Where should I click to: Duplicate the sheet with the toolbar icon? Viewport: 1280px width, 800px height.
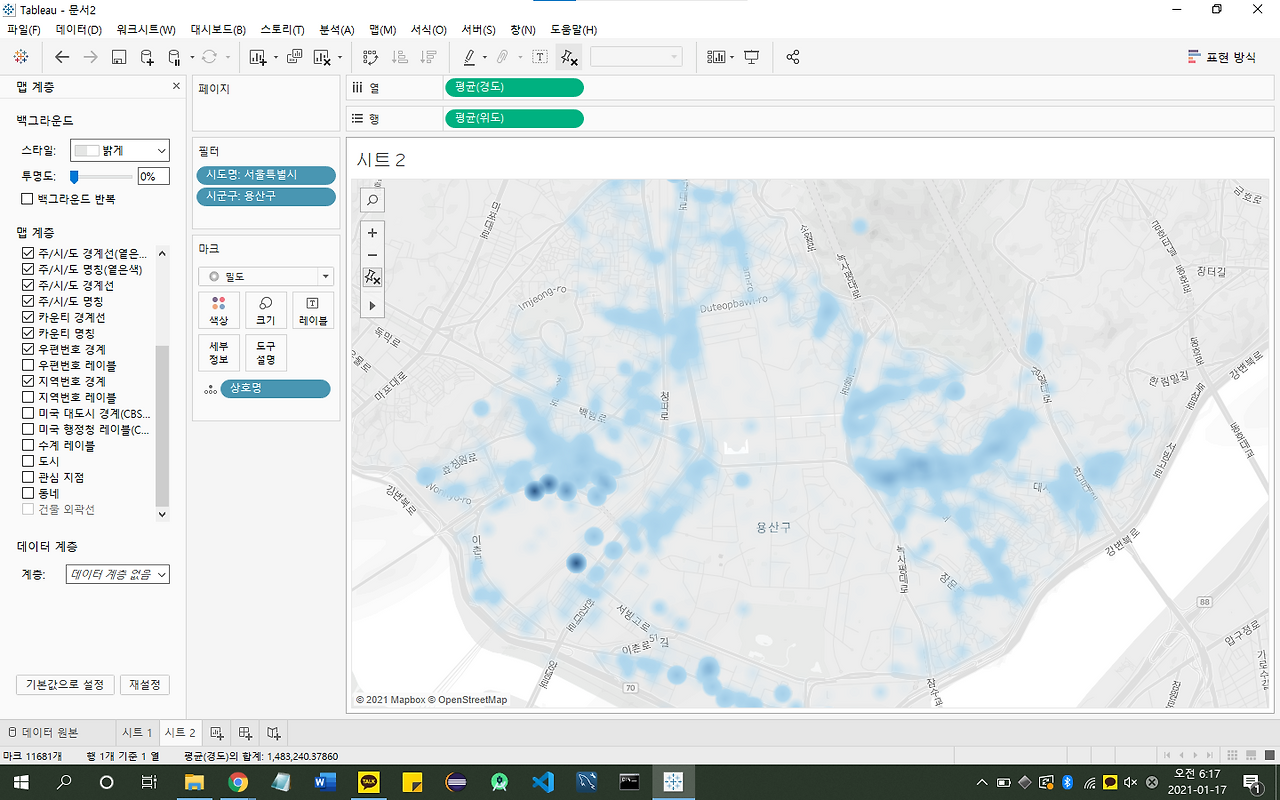[294, 57]
